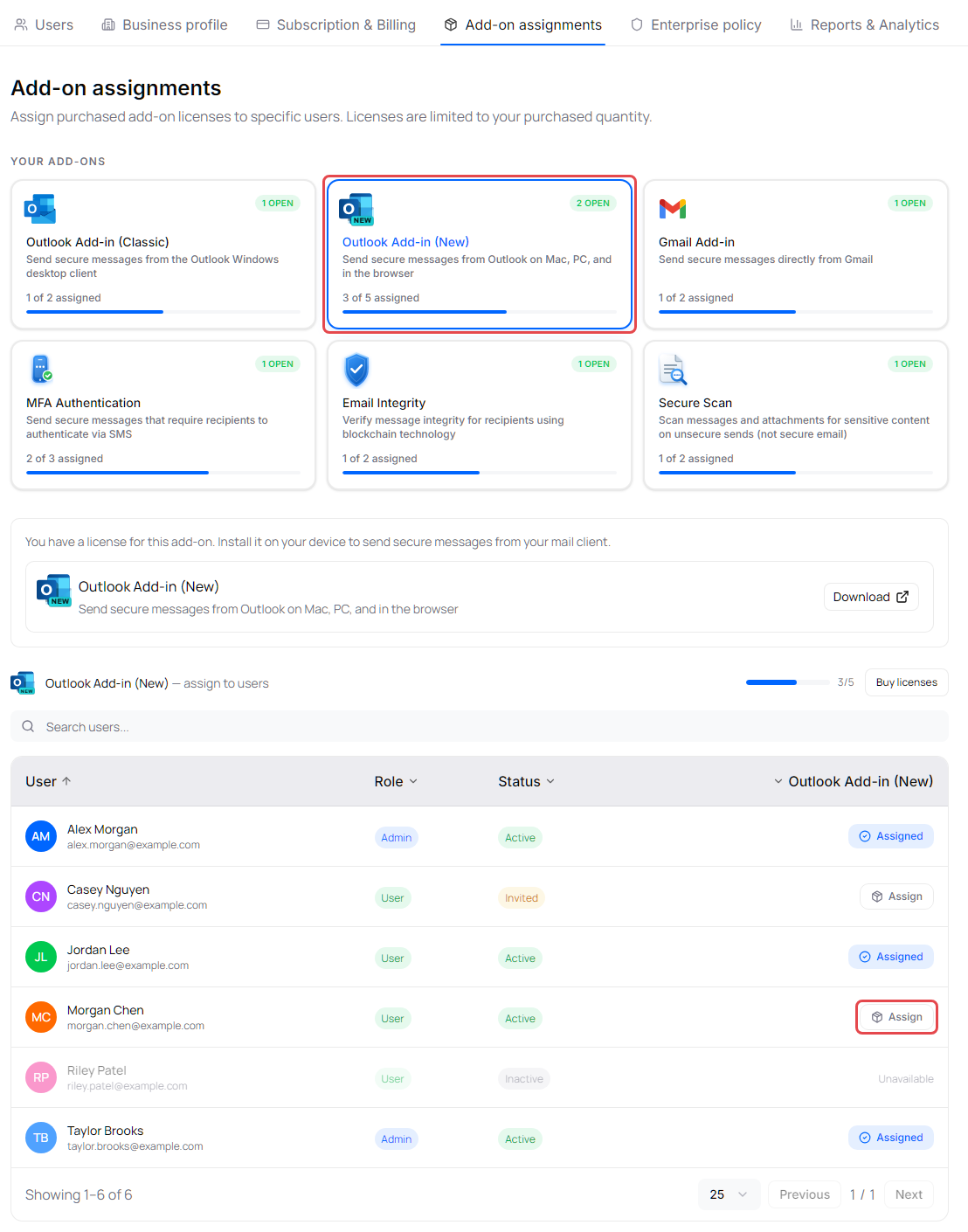This screenshot has width=968, height=1232.
Task: Click the Outlook icon beside 'assign to users'
Action: click(x=23, y=683)
